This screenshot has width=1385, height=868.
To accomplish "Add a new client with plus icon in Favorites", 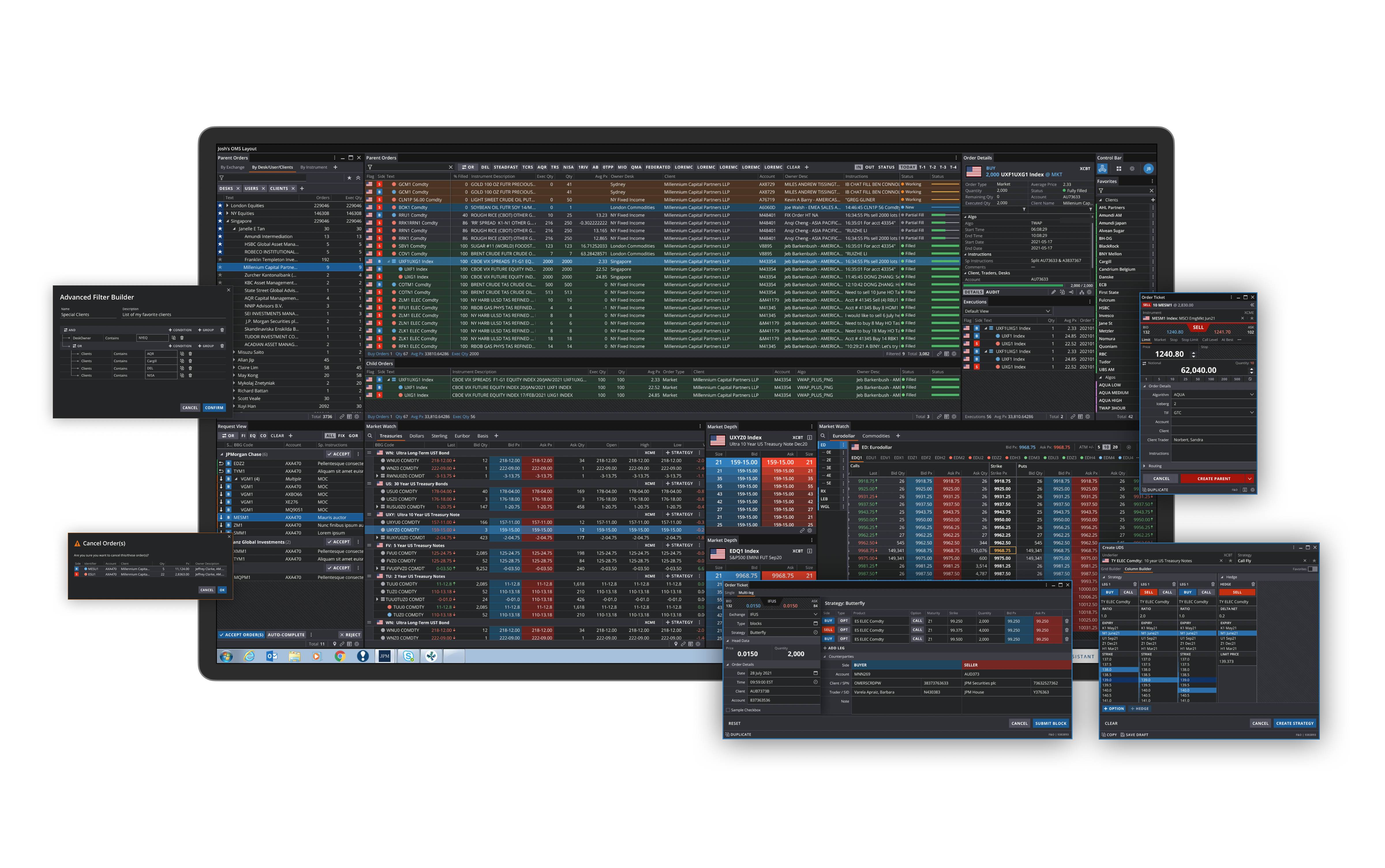I will point(1152,200).
